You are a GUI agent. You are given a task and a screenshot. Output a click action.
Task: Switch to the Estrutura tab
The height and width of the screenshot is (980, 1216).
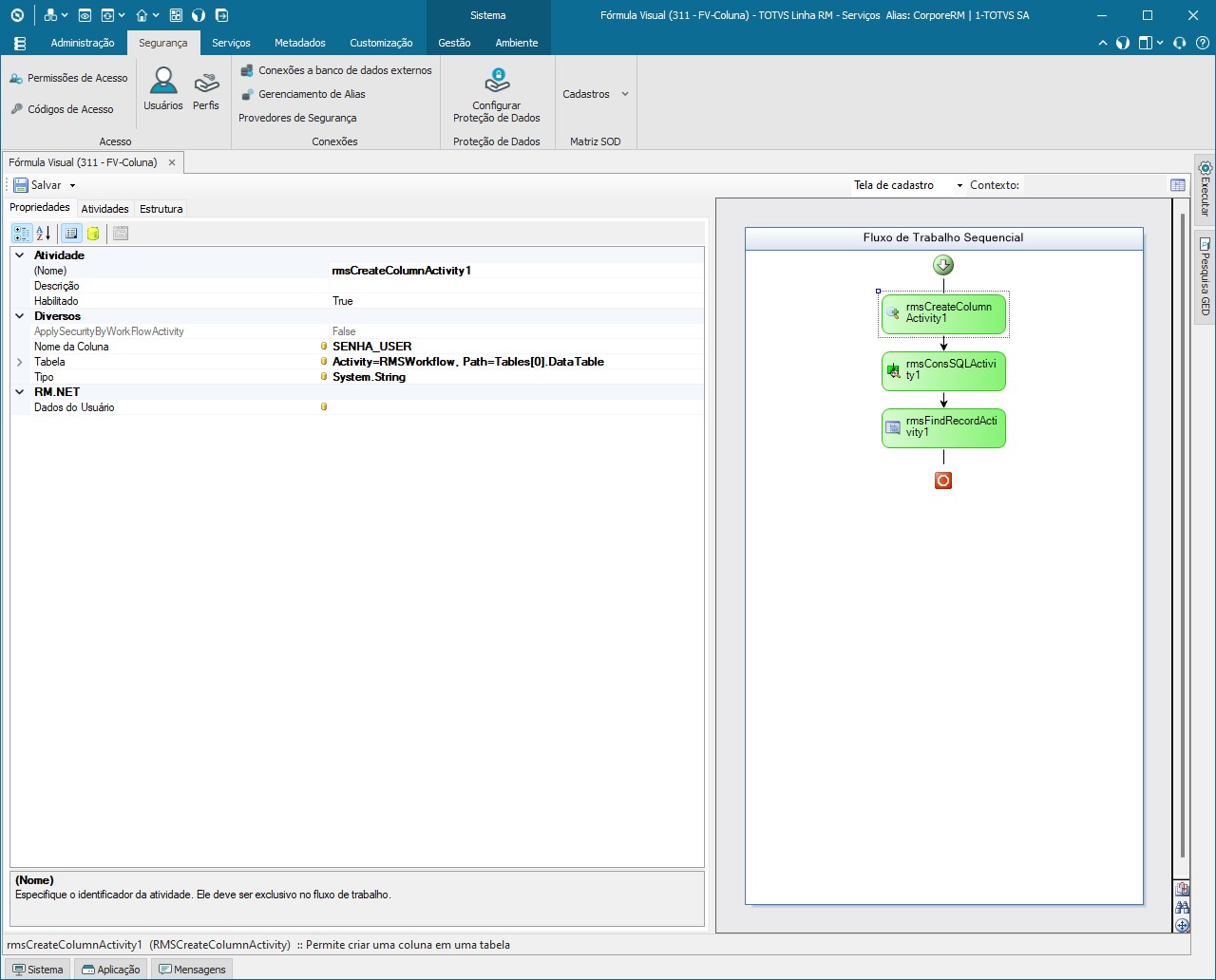pyautogui.click(x=161, y=209)
